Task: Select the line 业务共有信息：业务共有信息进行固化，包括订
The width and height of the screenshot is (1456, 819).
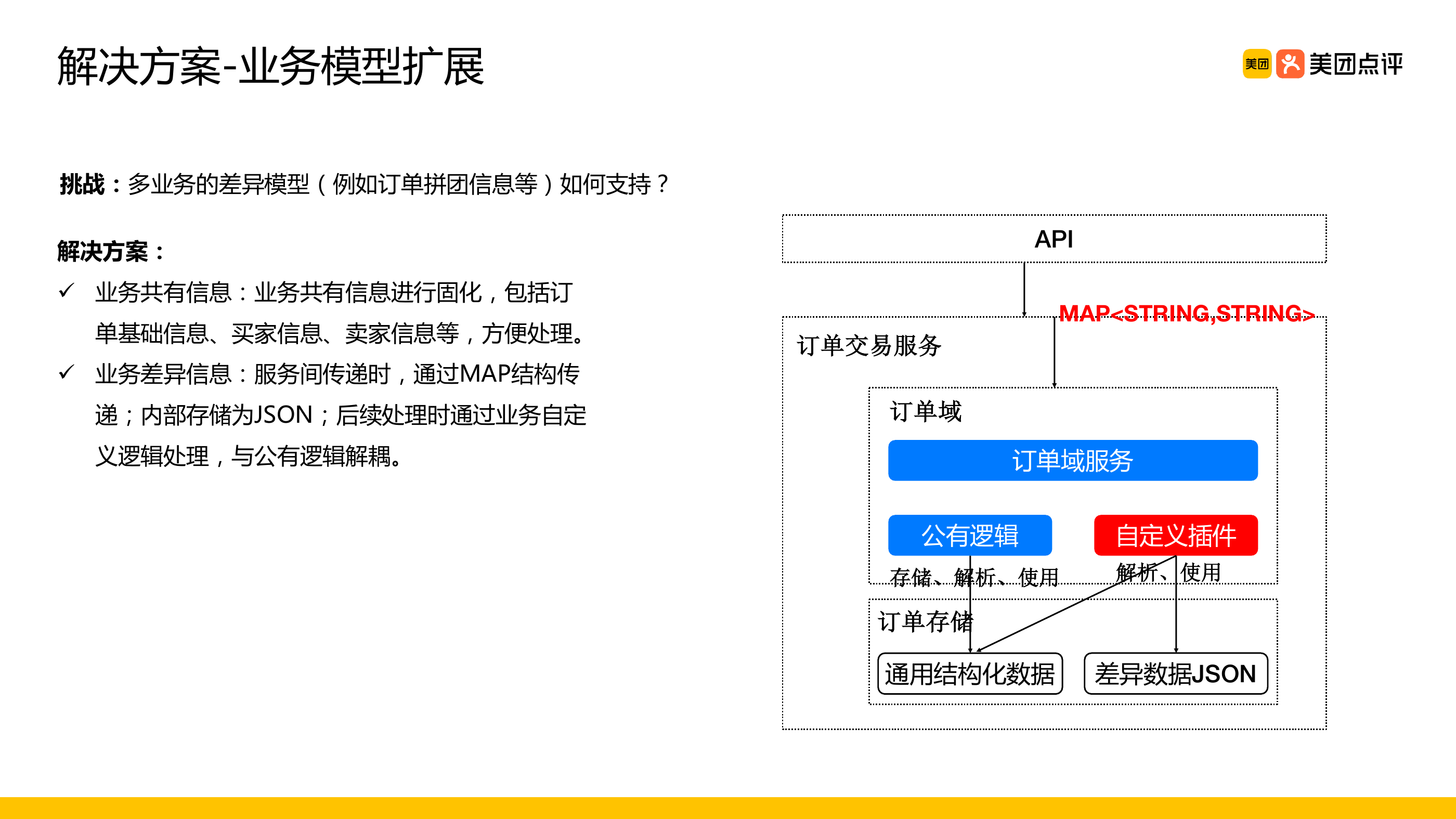Action: click(334, 292)
